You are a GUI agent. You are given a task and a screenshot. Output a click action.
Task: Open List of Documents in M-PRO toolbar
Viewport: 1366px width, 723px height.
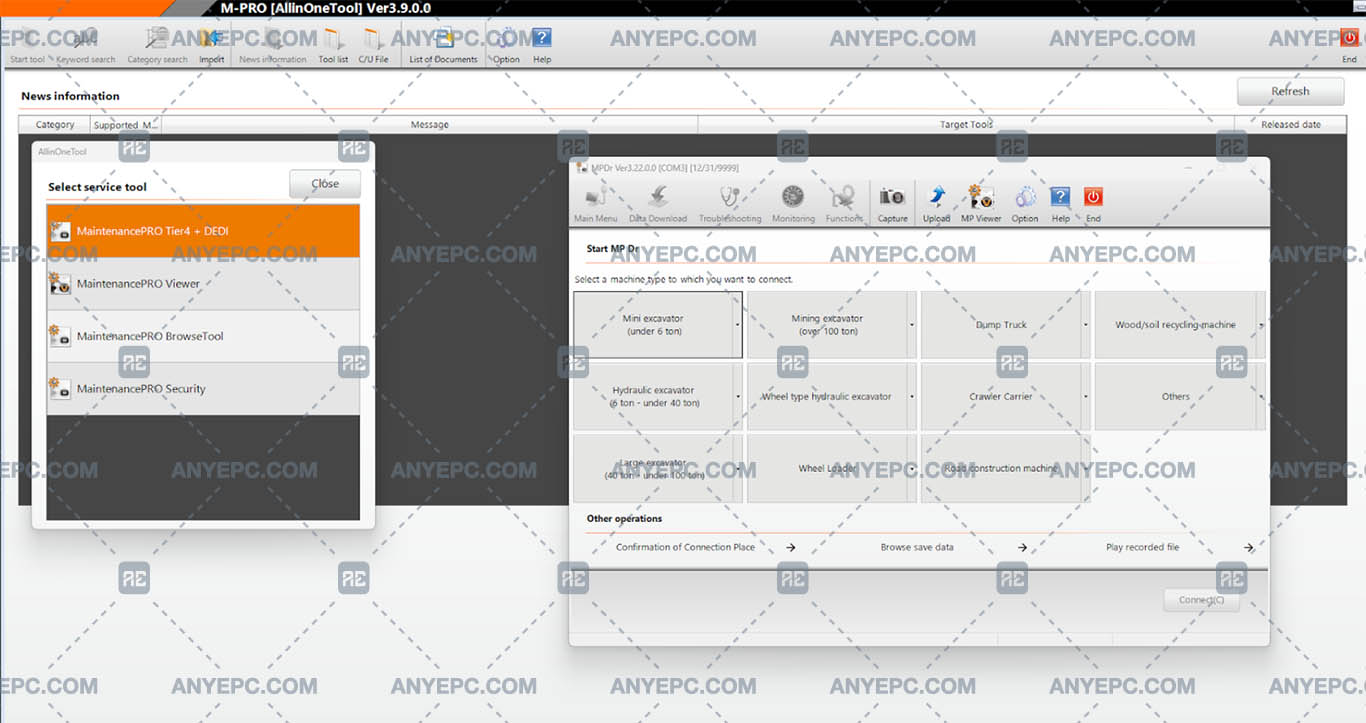(443, 46)
